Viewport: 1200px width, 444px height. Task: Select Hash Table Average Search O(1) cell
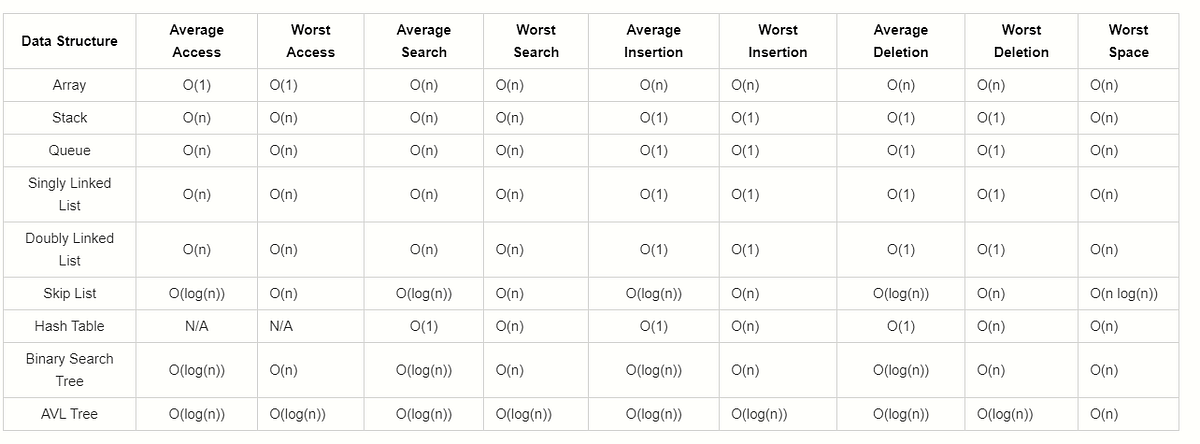[x=424, y=326]
